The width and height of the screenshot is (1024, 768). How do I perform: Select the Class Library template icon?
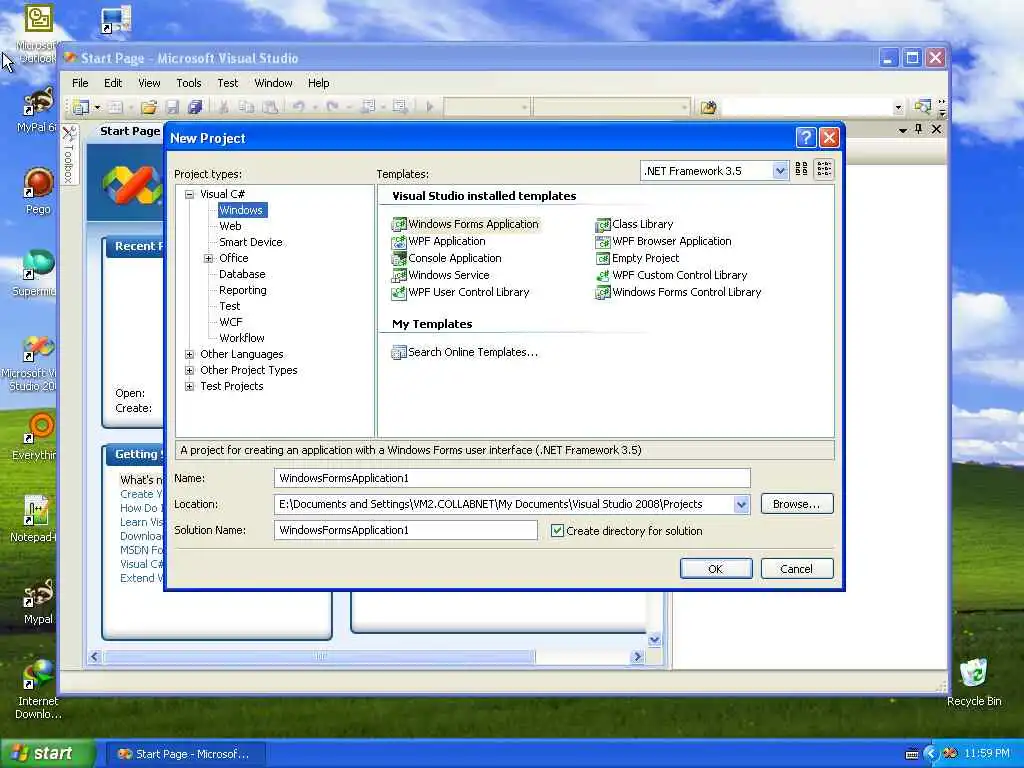pos(602,224)
